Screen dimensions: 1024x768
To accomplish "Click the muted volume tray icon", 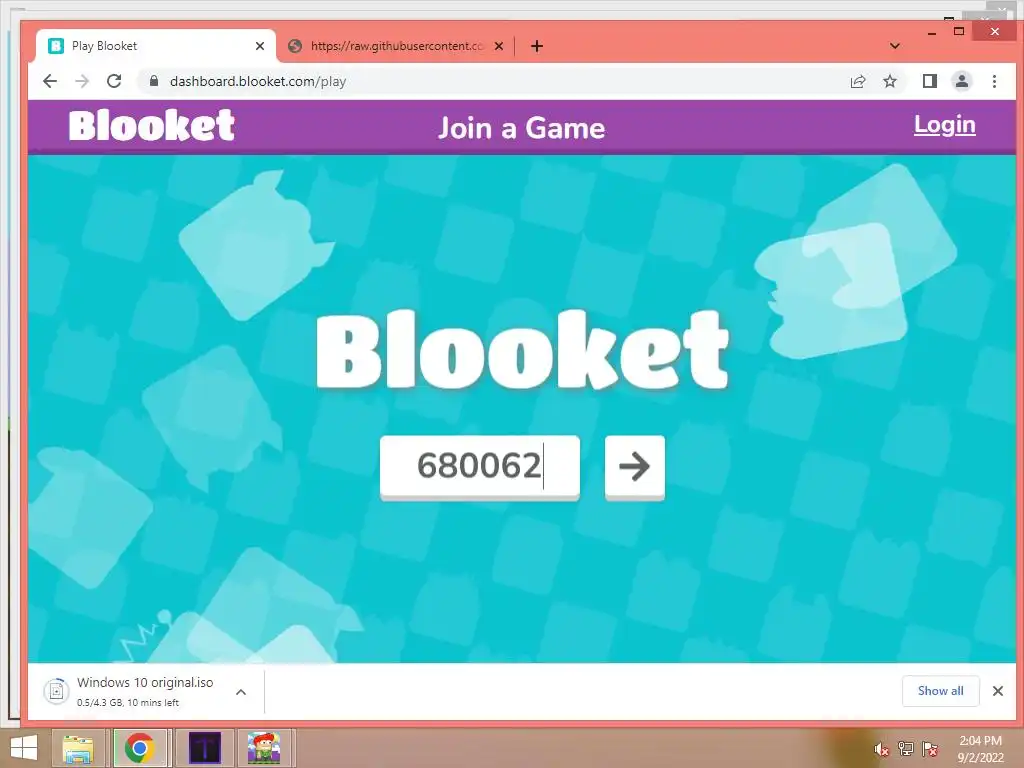I will 882,750.
